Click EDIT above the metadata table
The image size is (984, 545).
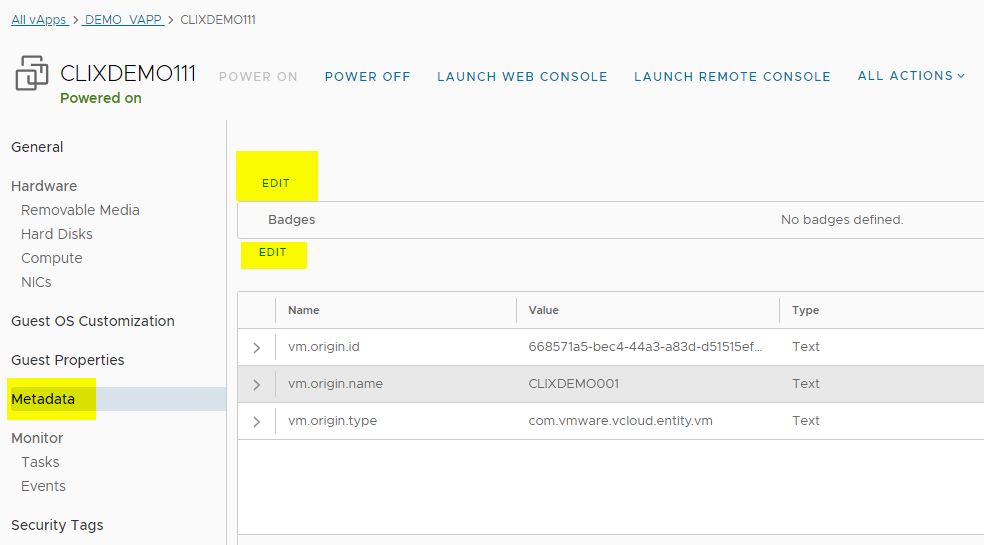point(273,253)
